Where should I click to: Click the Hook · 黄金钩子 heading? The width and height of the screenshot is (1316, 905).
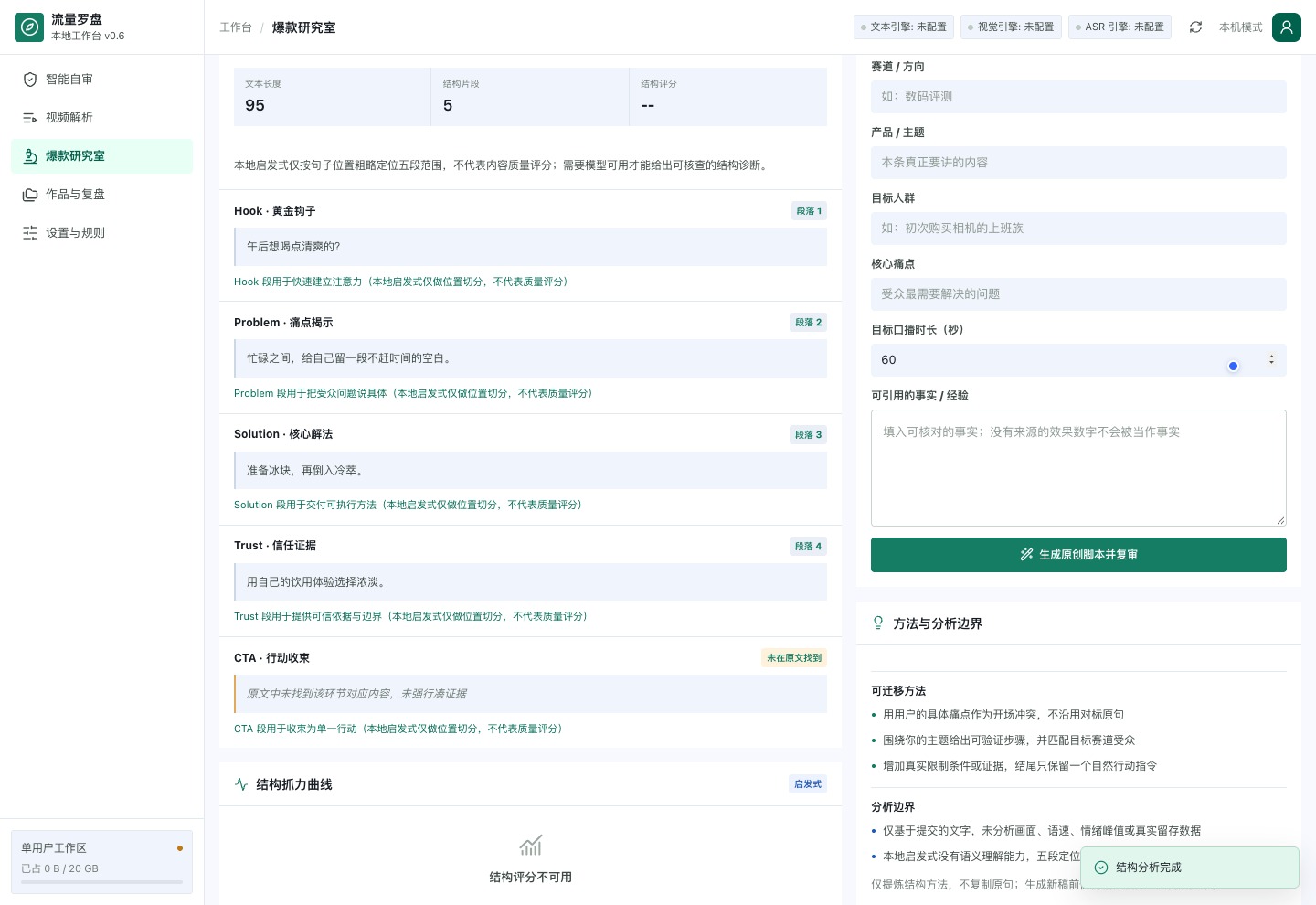point(275,211)
